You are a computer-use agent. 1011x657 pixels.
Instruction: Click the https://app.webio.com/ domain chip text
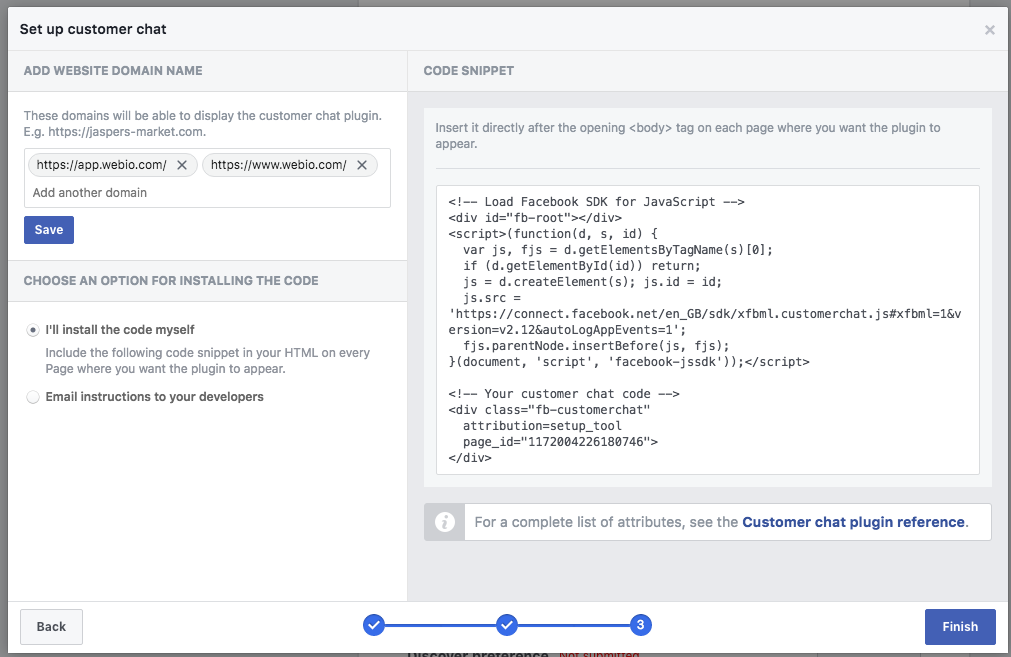click(x=101, y=165)
